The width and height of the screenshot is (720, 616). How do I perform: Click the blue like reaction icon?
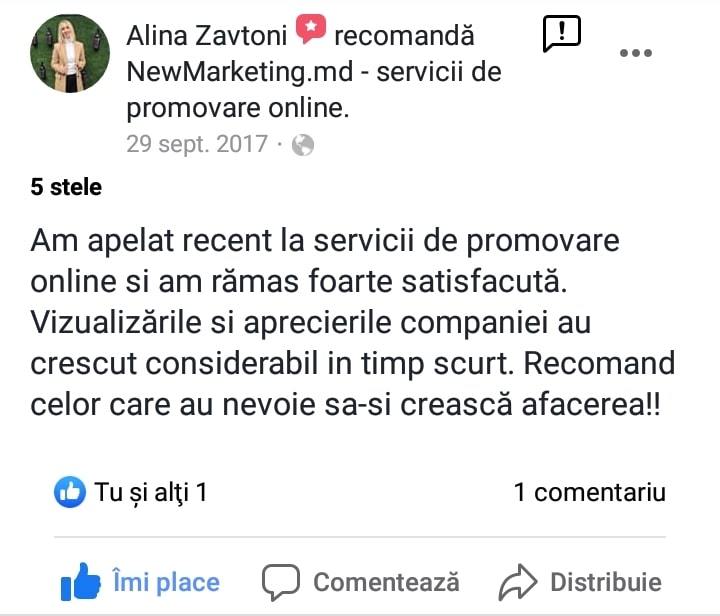click(70, 492)
